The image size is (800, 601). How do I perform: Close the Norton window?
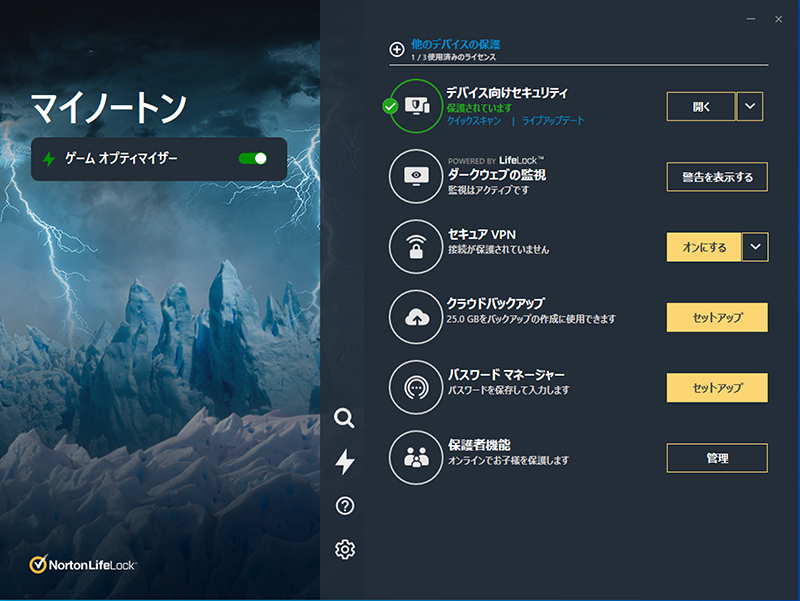(x=778, y=19)
